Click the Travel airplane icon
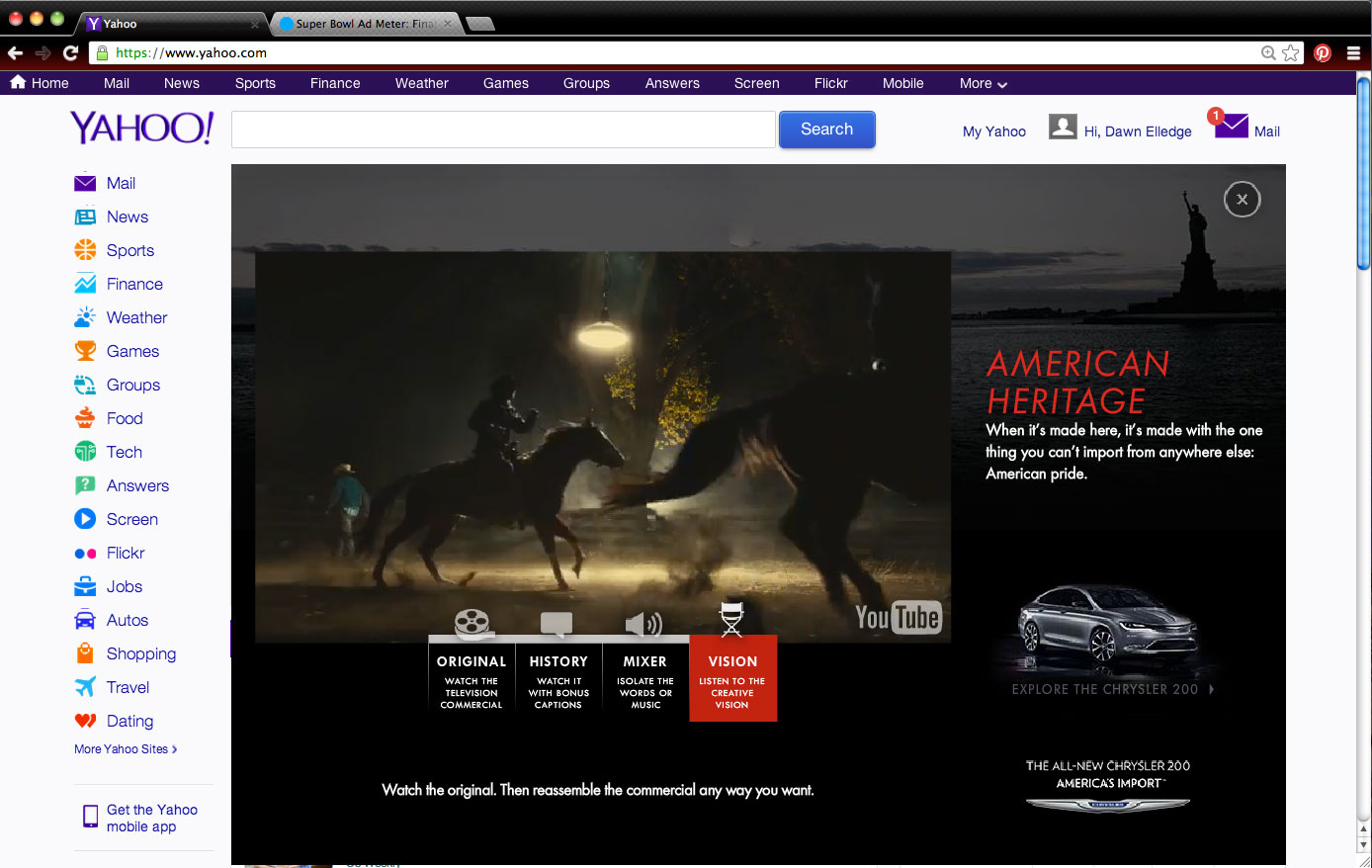Screen dimensions: 1372x868 [x=85, y=687]
